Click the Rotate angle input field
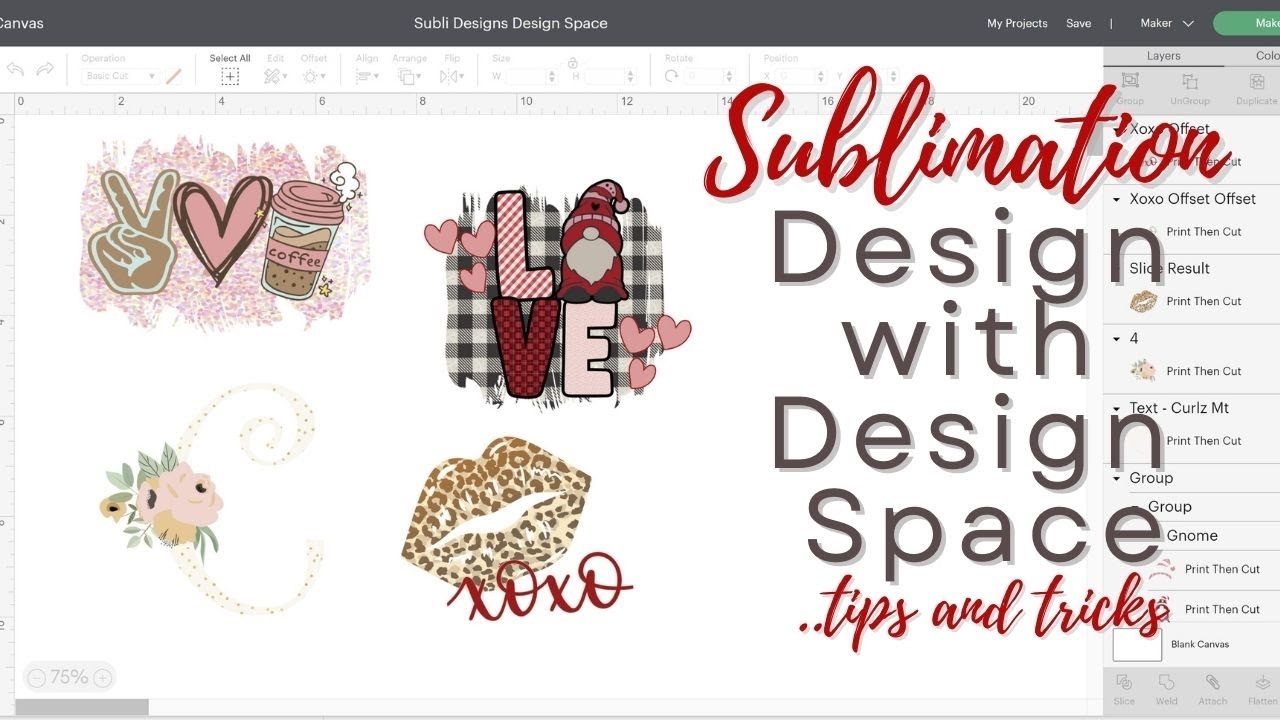 [x=705, y=76]
